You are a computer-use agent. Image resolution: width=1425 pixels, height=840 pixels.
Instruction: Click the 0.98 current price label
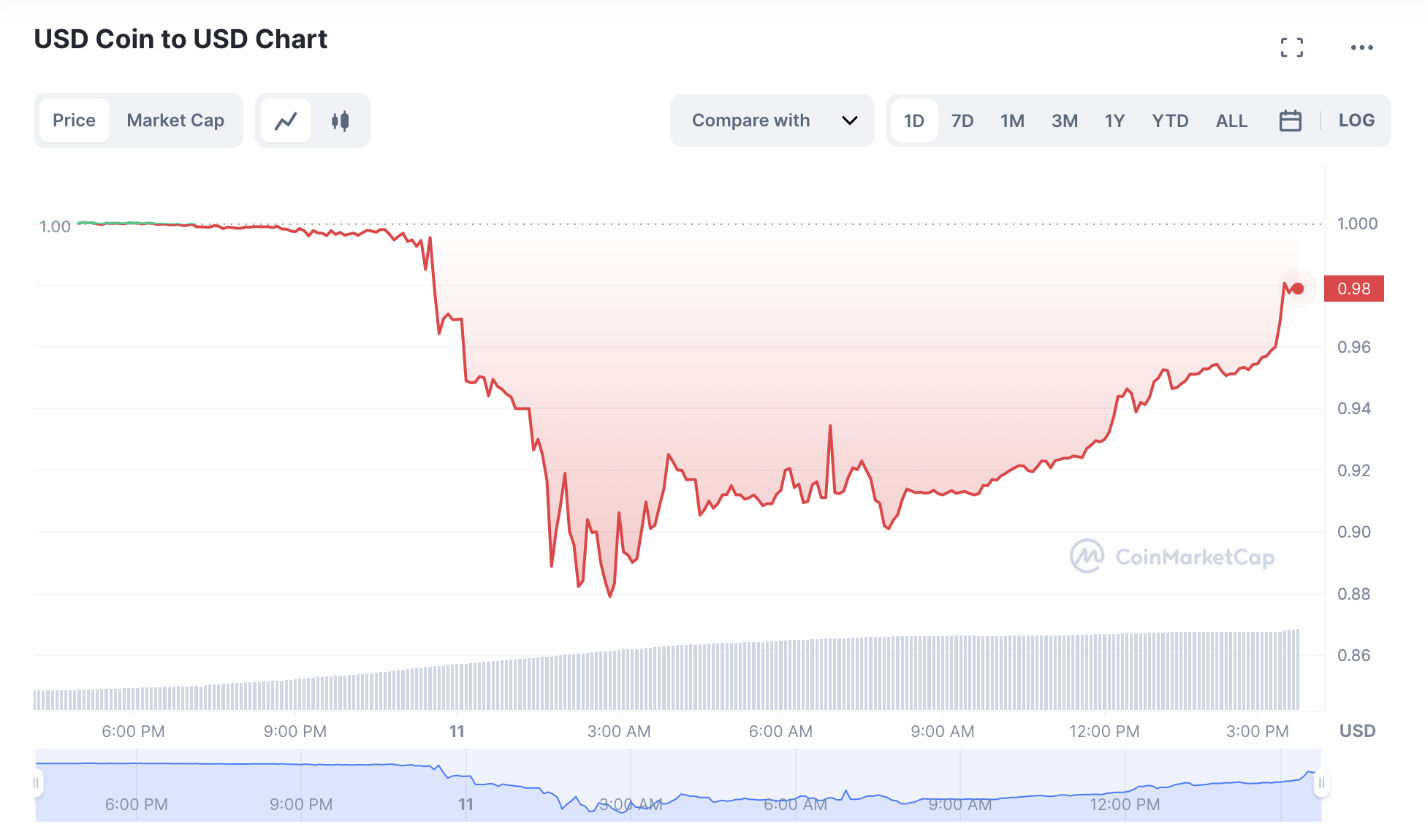[x=1353, y=289]
